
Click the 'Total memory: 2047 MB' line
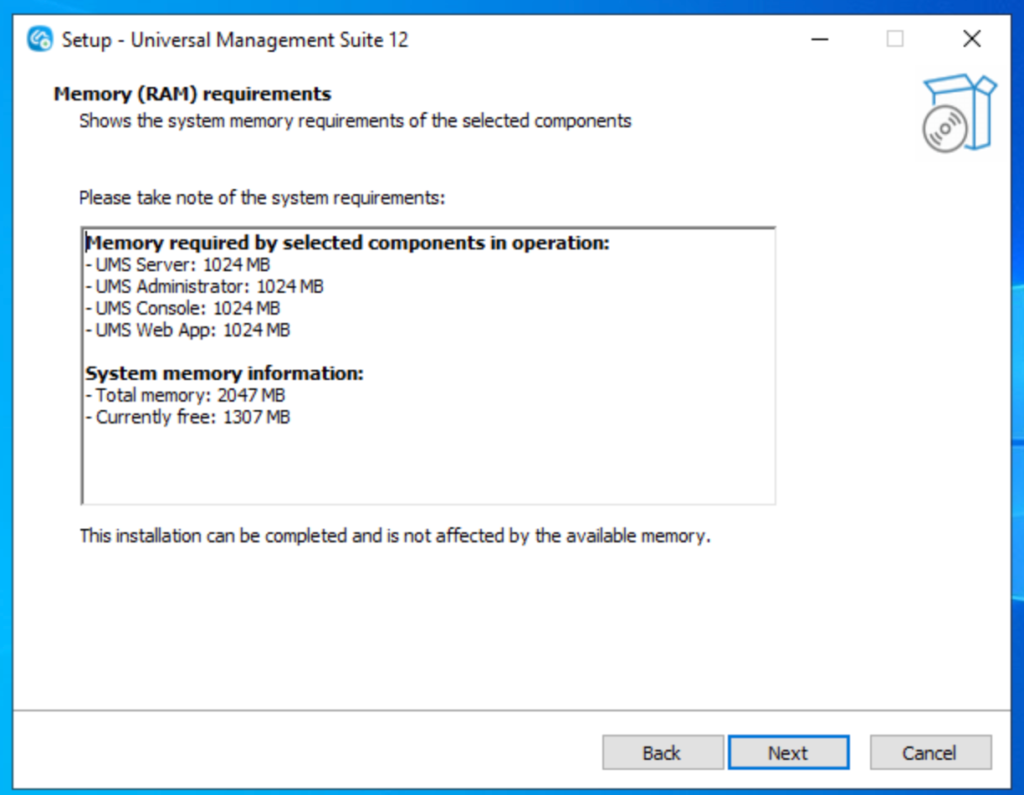(186, 396)
